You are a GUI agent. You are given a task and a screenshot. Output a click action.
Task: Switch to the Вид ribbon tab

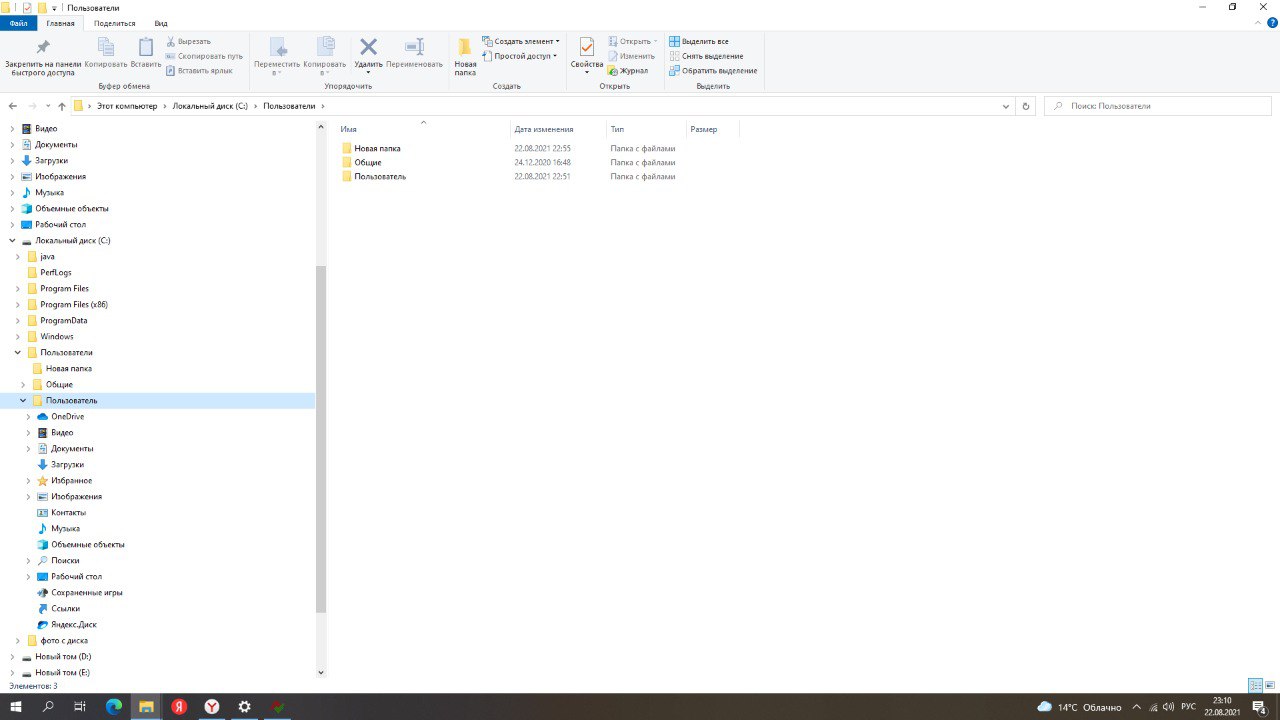(161, 23)
